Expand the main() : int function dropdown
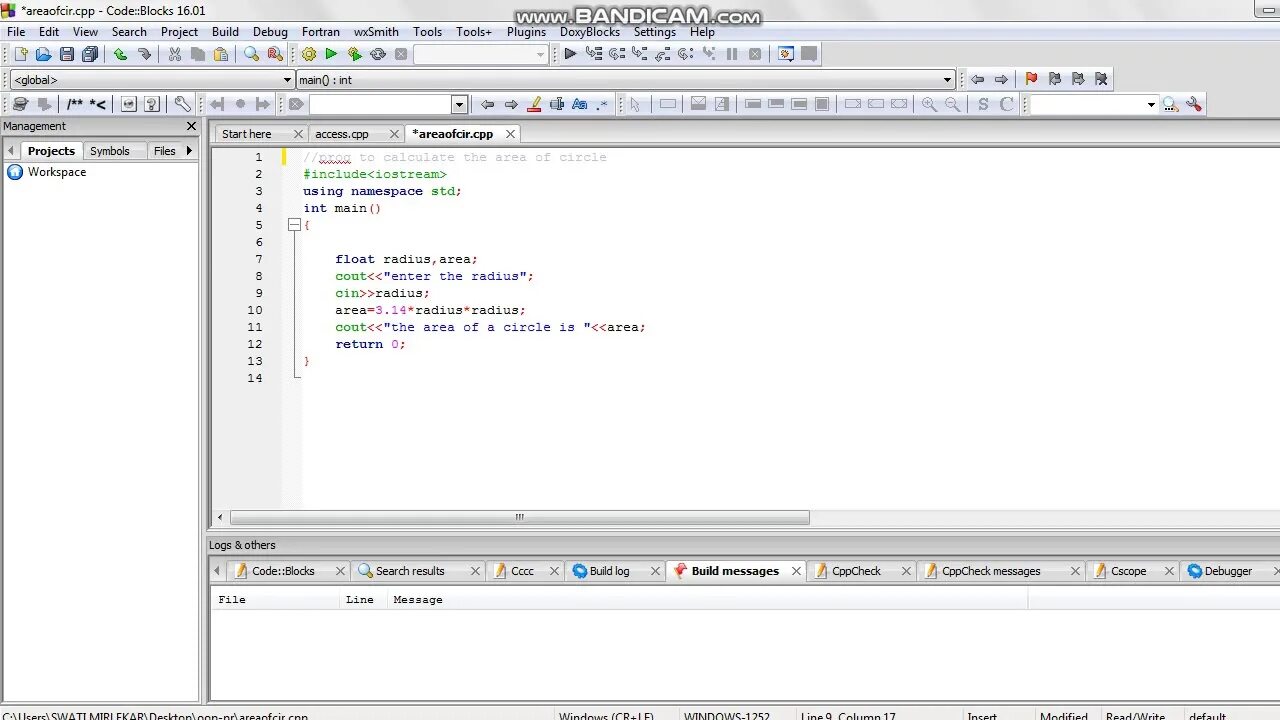 tap(947, 80)
